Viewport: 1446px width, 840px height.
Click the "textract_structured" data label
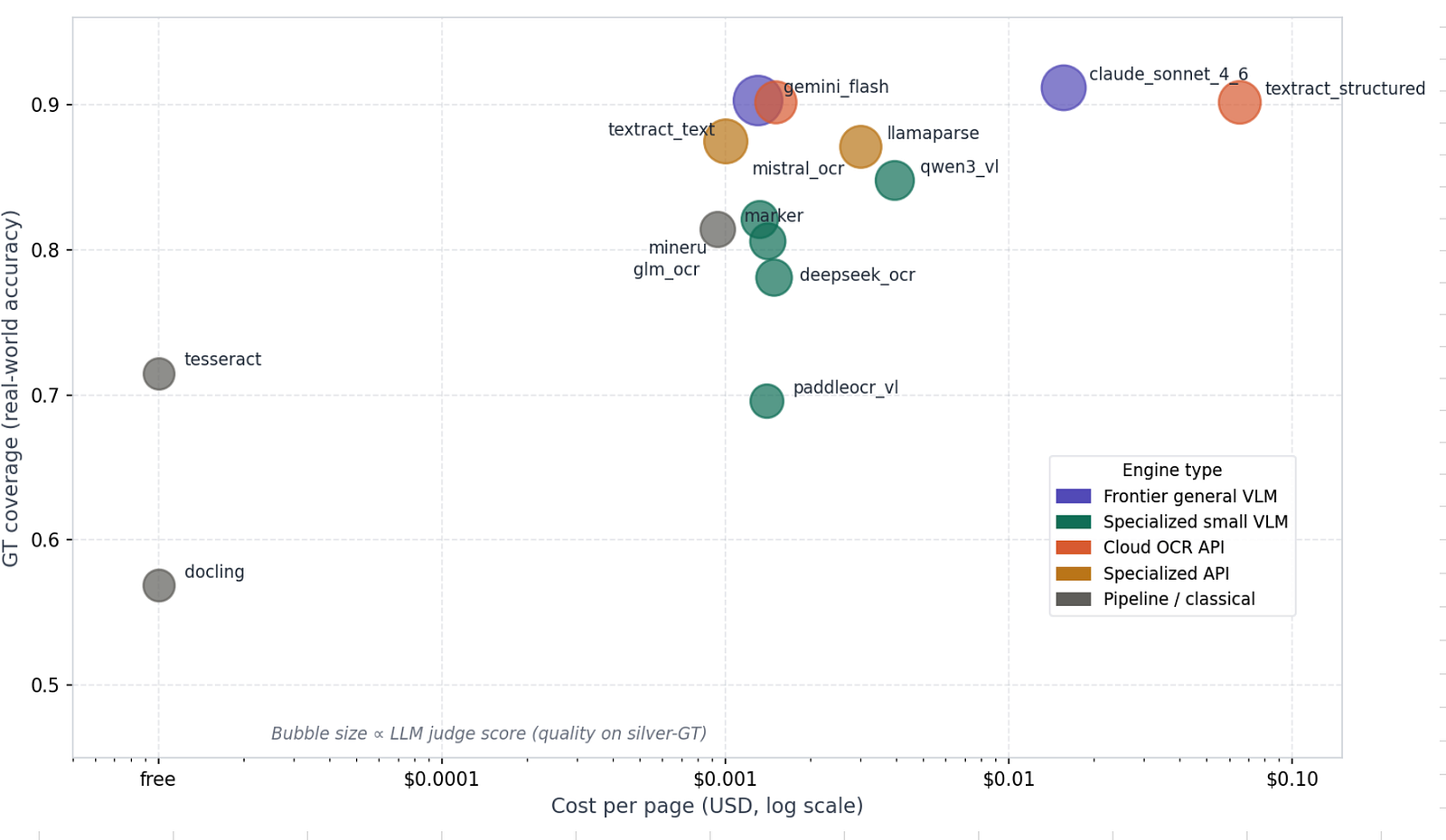1345,89
